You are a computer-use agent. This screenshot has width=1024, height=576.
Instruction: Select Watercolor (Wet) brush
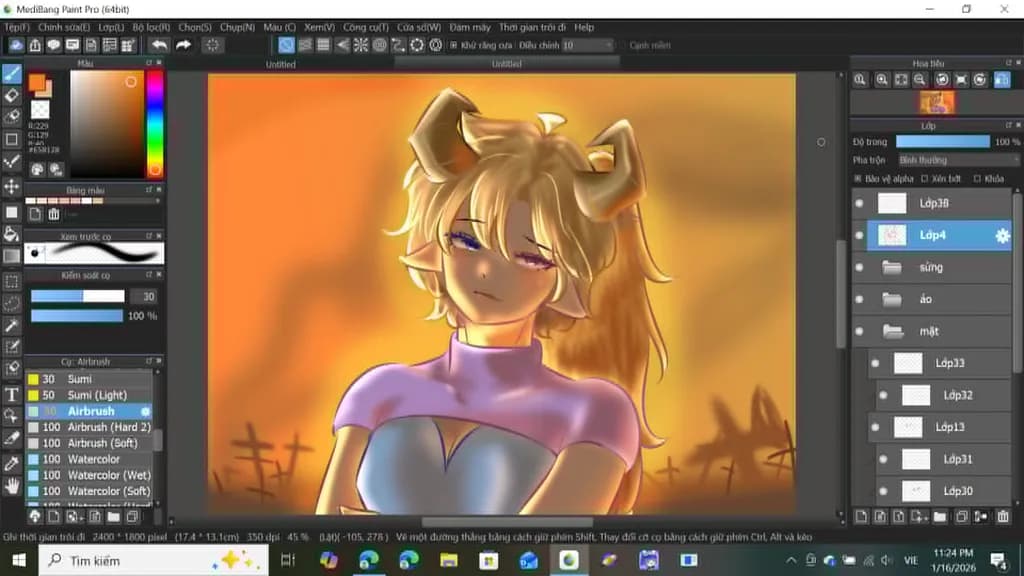pos(89,475)
